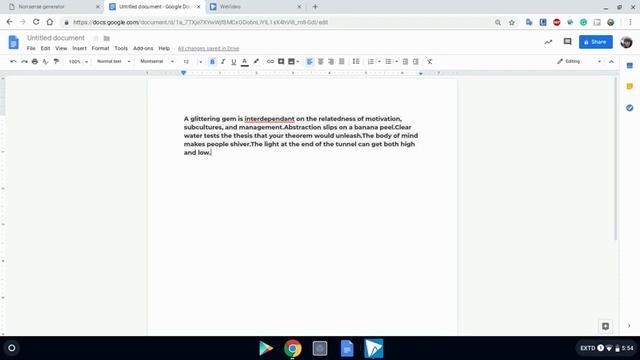Viewport: 640px width, 360px height.
Task: Toggle underline formatting
Action: click(233, 62)
